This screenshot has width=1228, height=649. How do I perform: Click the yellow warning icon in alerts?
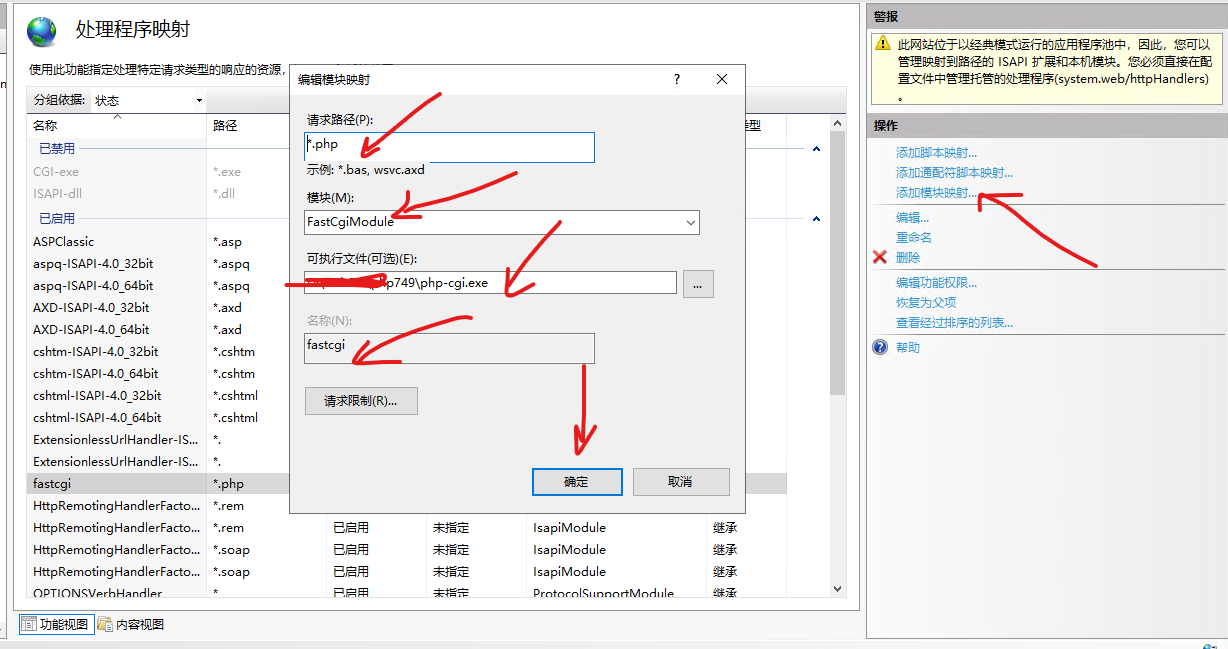(x=883, y=45)
